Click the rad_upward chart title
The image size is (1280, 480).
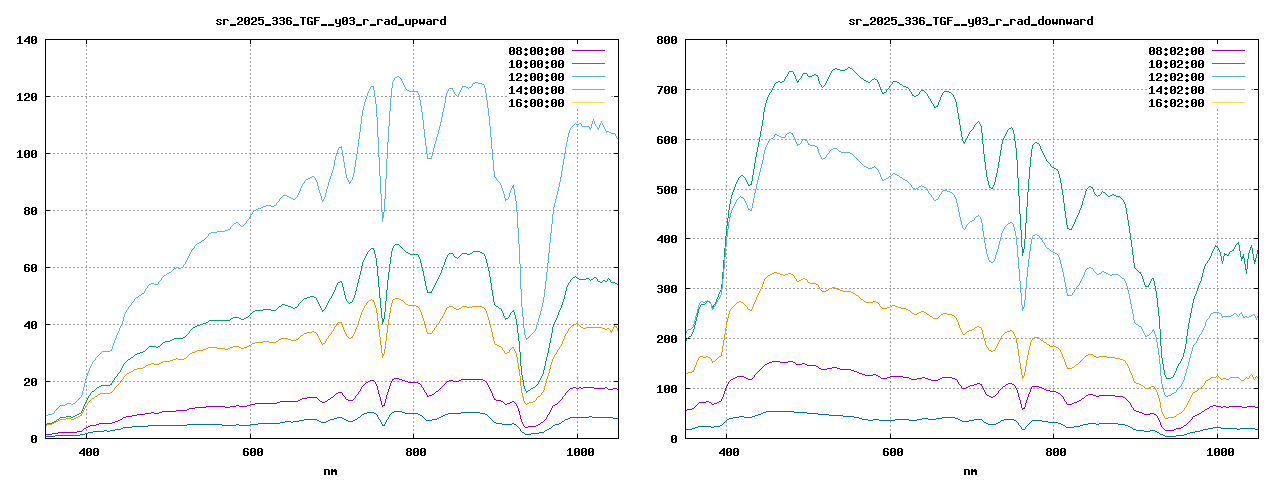tap(331, 21)
